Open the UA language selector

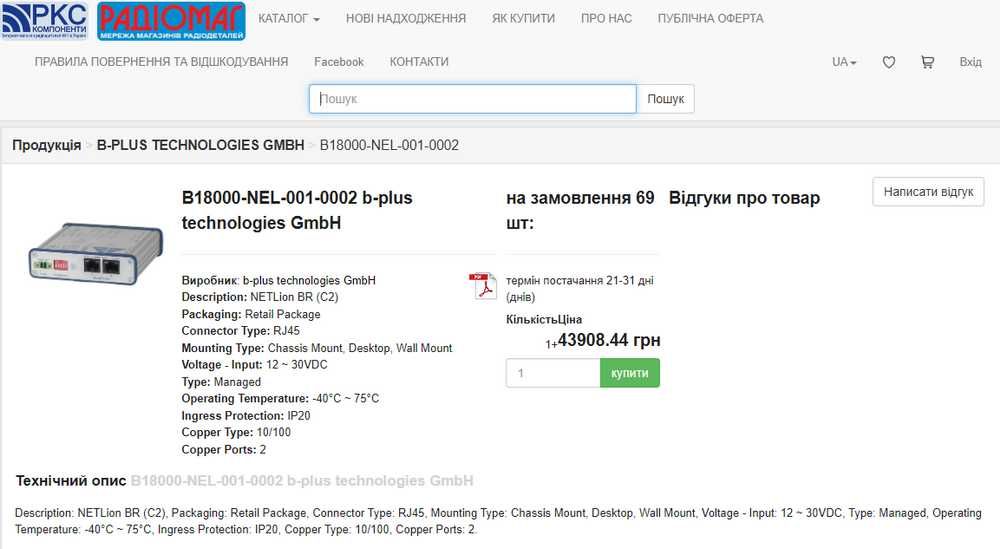[x=844, y=62]
